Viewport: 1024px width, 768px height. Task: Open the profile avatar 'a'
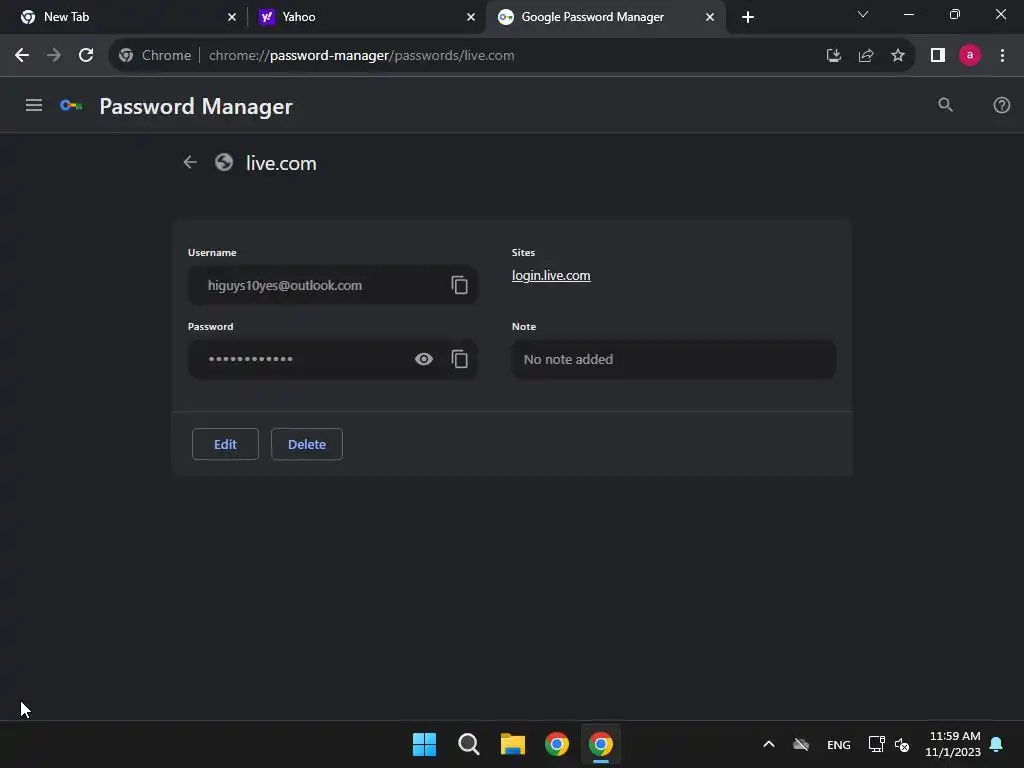click(x=970, y=56)
